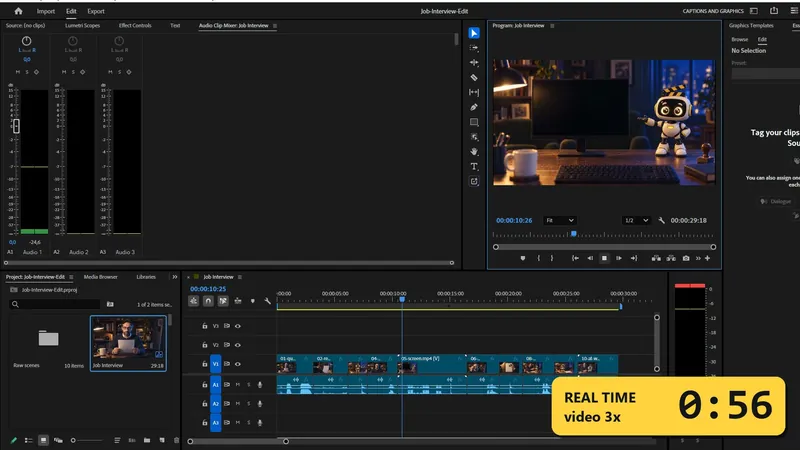This screenshot has width=800, height=450.
Task: Open the Lumetri Scopes tab
Action: tap(83, 26)
